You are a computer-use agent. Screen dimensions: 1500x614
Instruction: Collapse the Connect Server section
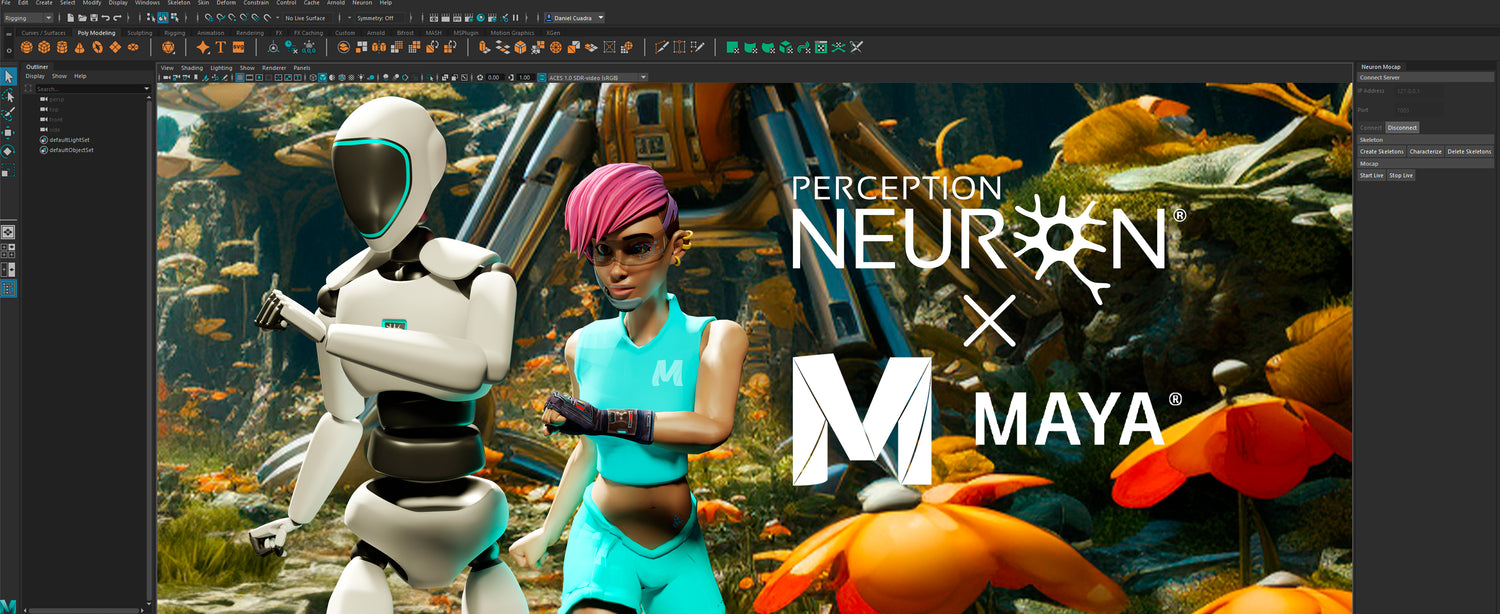[x=1425, y=77]
